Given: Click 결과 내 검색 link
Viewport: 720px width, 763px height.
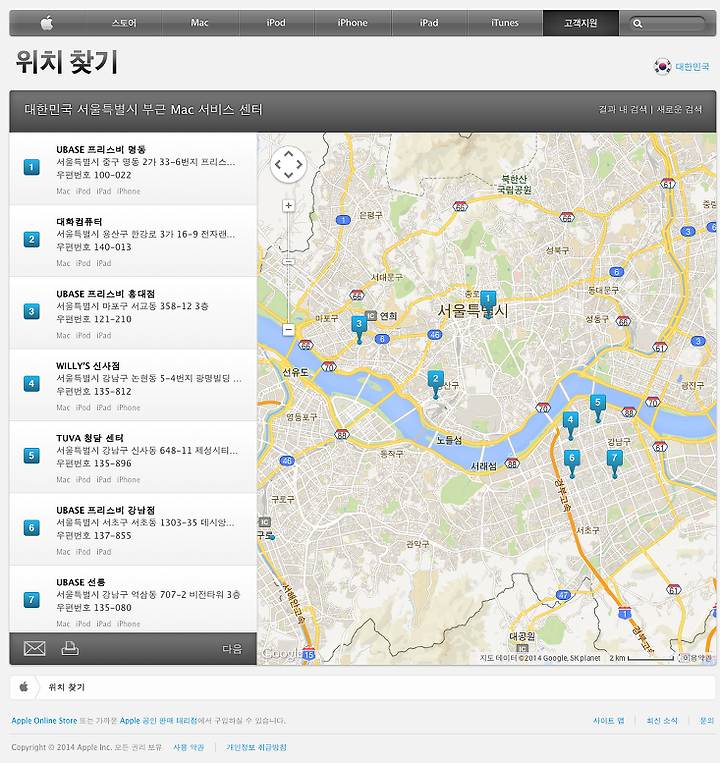Looking at the screenshot, I should [623, 109].
